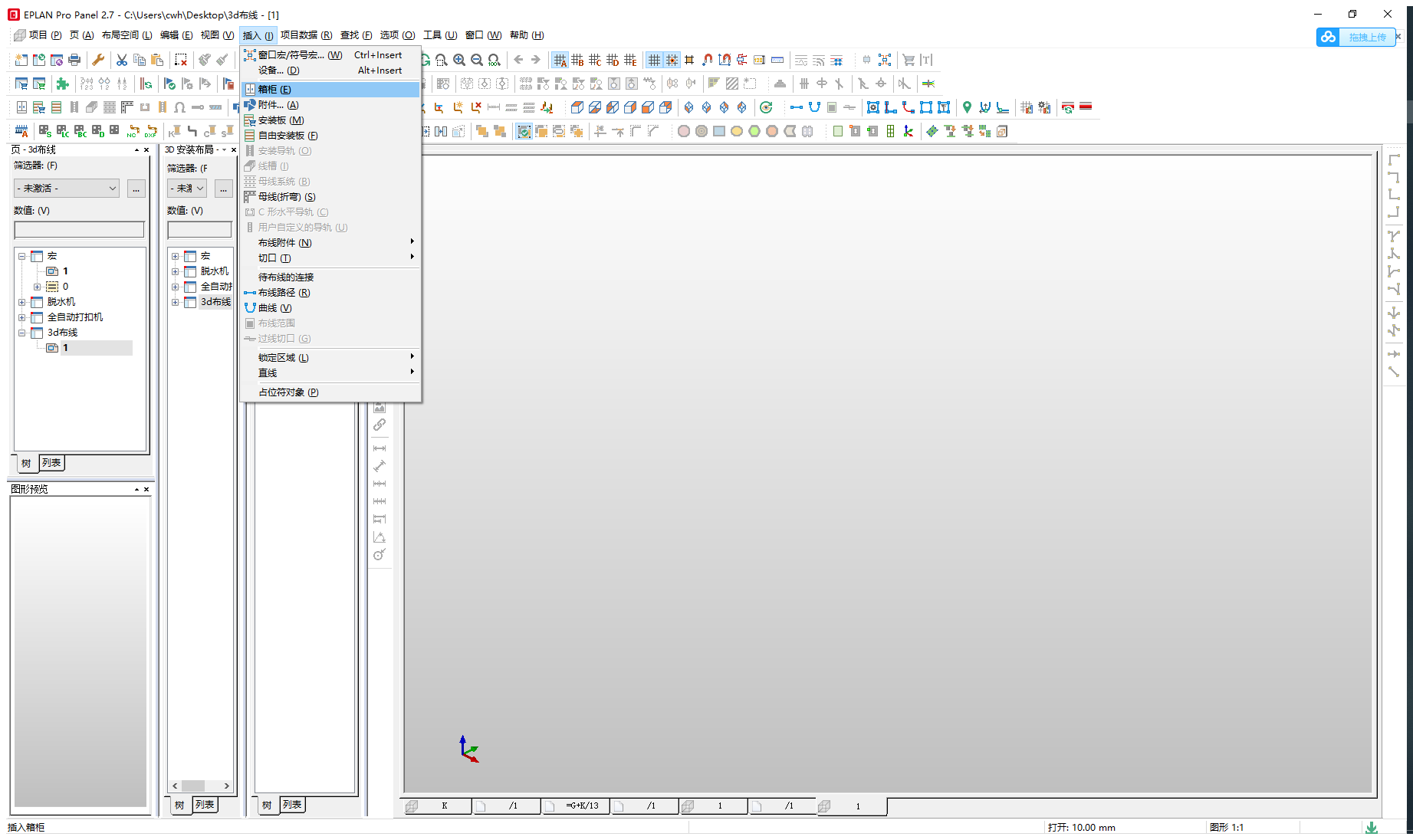Click the ... button beside page filter
Image resolution: width=1413 pixels, height=840 pixels.
click(136, 189)
